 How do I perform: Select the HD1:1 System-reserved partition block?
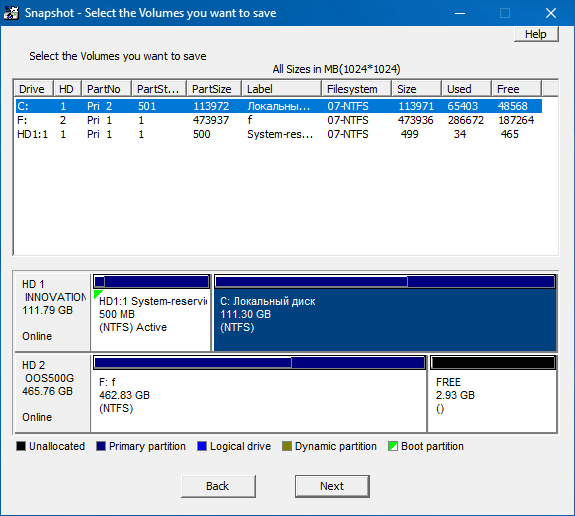151,313
